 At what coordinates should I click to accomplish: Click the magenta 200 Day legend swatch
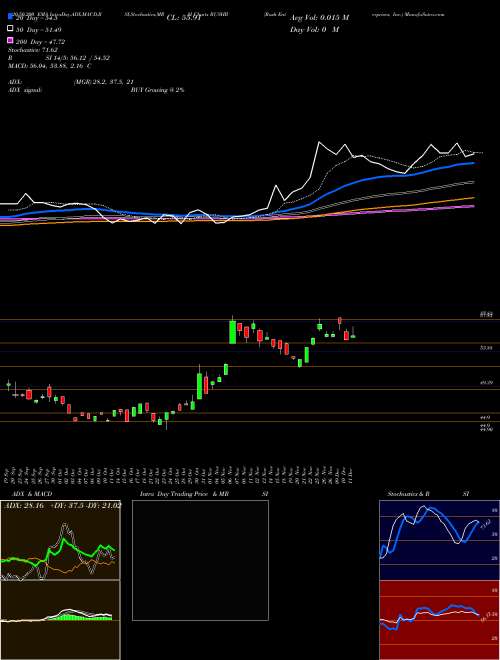pyautogui.click(x=10, y=41)
